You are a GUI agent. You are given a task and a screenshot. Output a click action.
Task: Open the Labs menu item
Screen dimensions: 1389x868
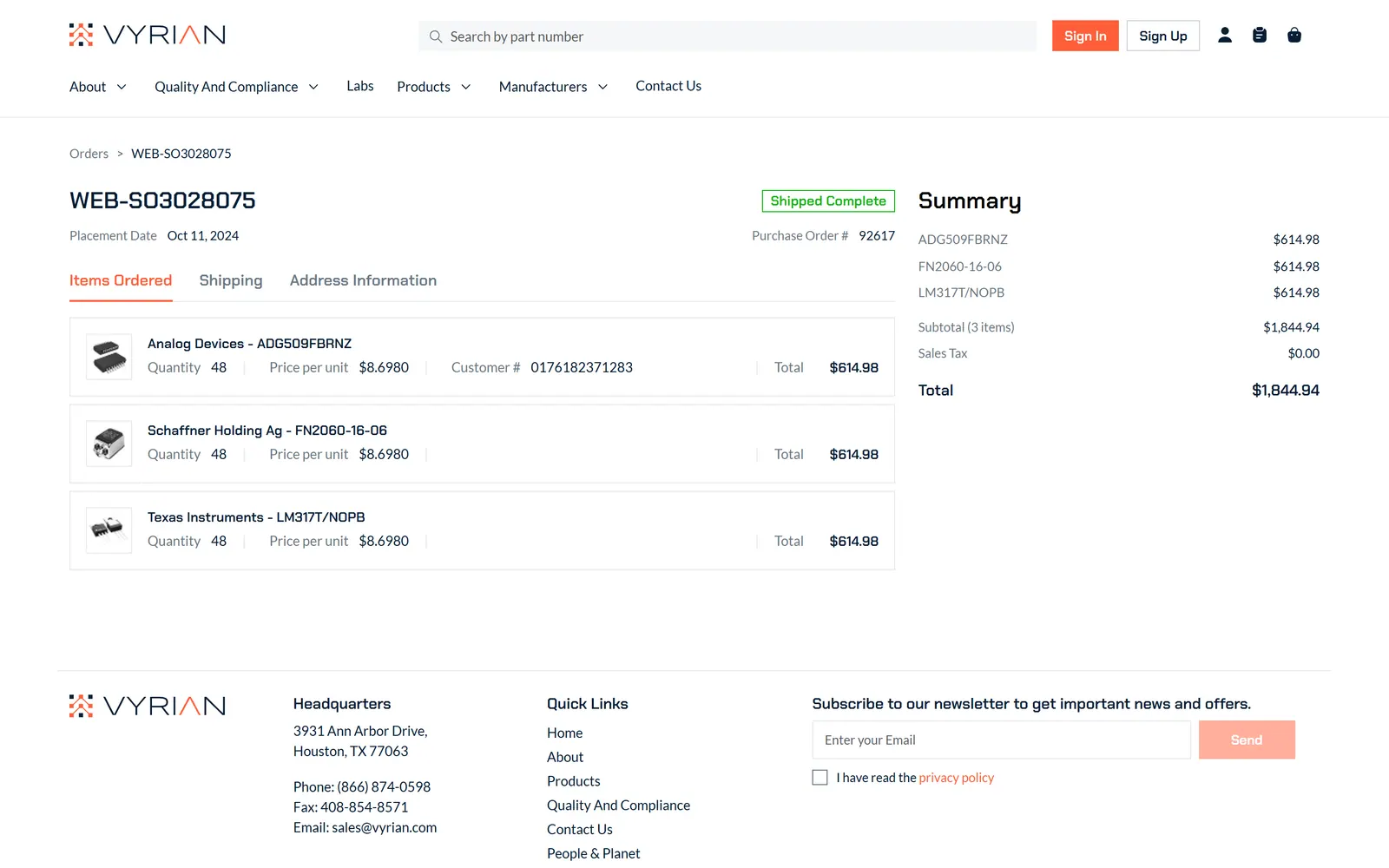click(x=360, y=86)
